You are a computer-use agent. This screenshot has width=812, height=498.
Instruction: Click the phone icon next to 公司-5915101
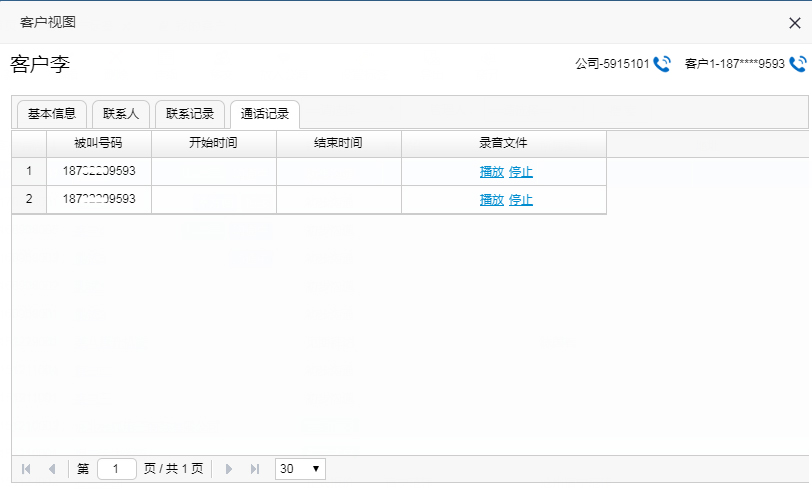tap(662, 64)
